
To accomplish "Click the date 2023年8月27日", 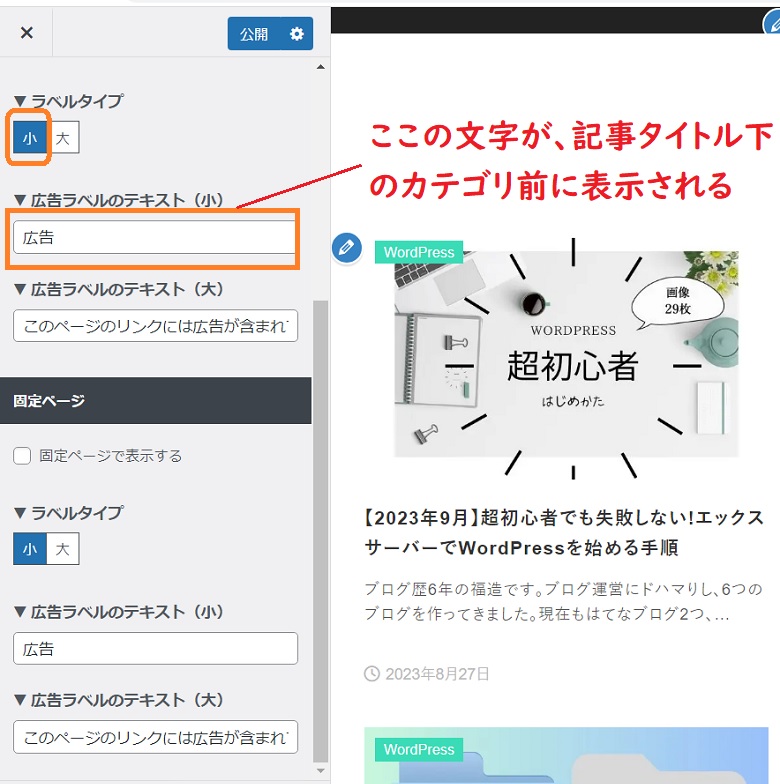I will pyautogui.click(x=437, y=674).
